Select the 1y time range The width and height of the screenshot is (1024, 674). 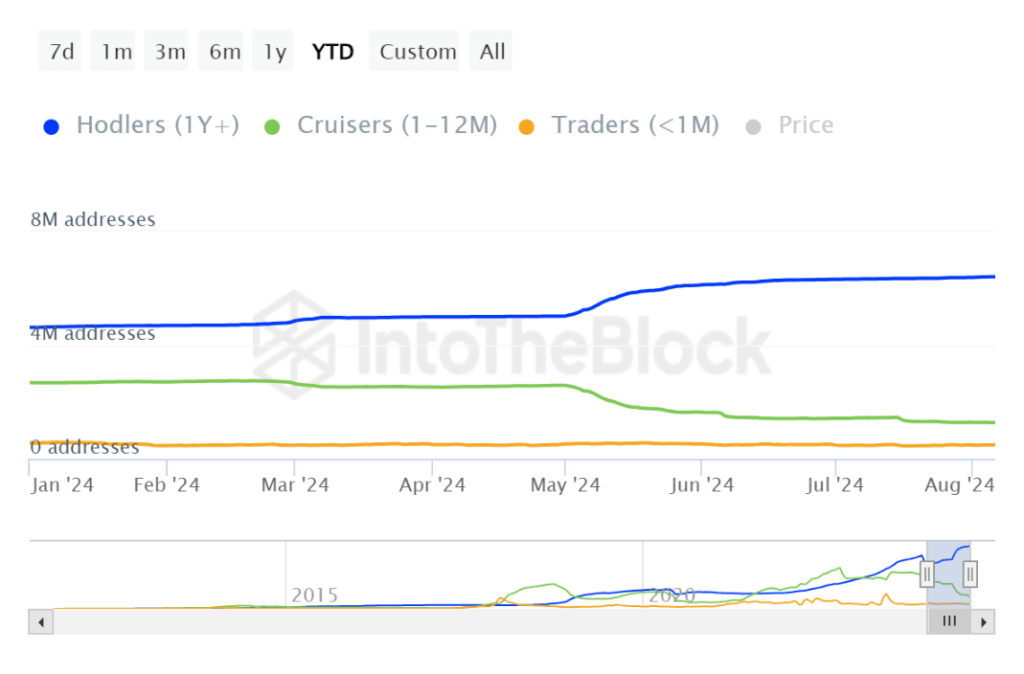point(275,52)
